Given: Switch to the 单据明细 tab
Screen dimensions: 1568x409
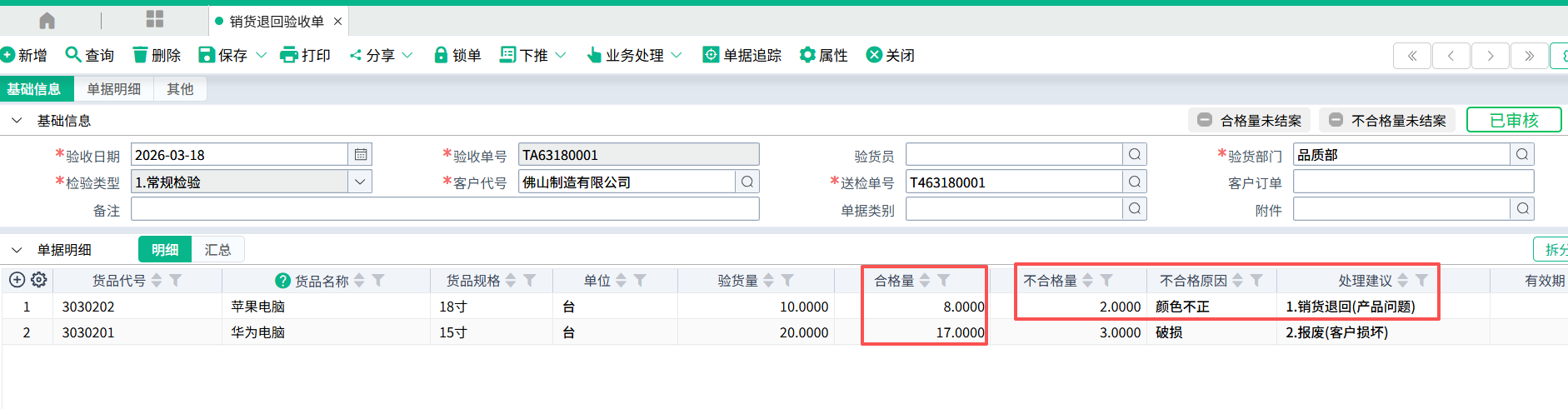Looking at the screenshot, I should [114, 89].
